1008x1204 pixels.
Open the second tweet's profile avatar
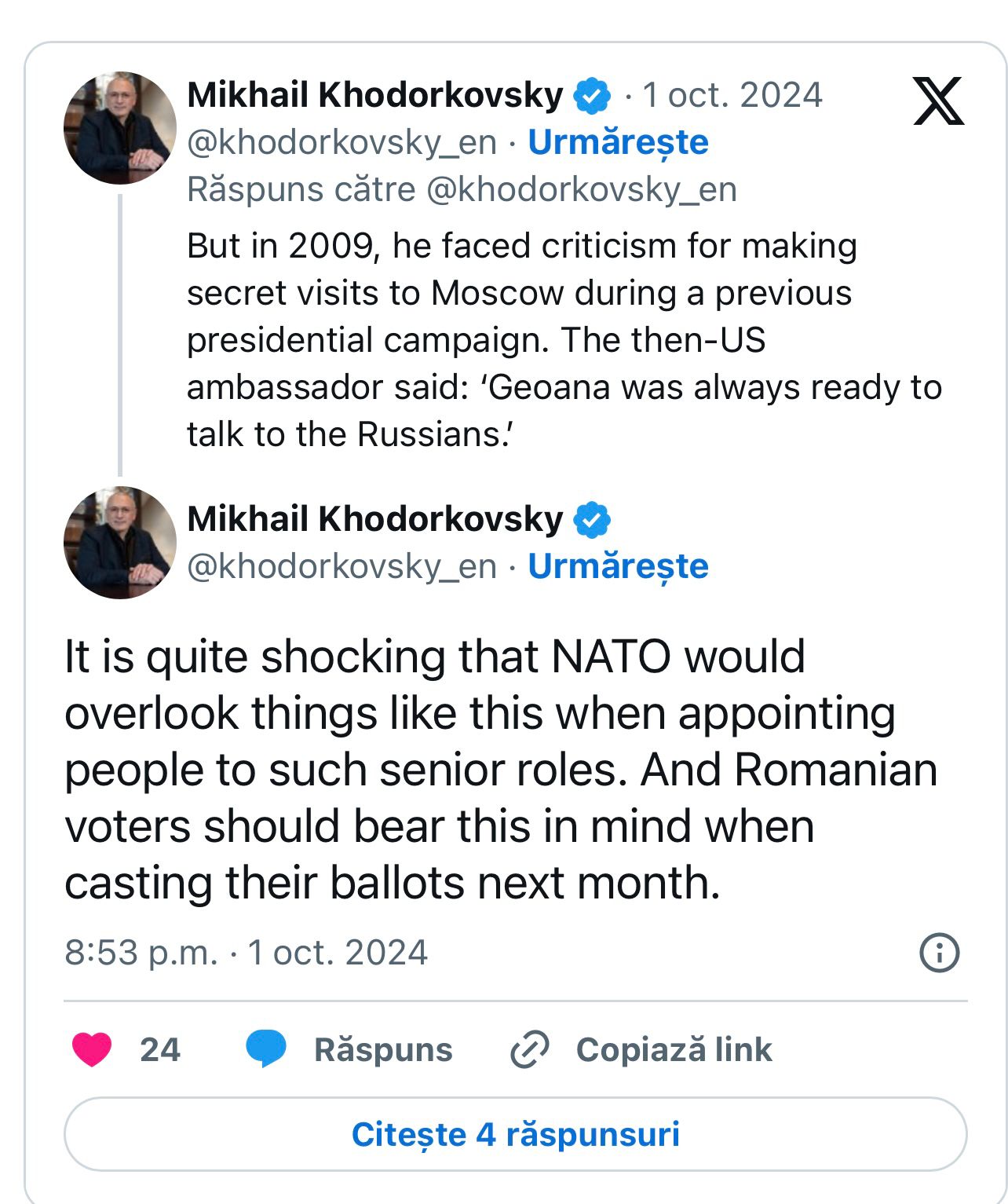point(120,543)
